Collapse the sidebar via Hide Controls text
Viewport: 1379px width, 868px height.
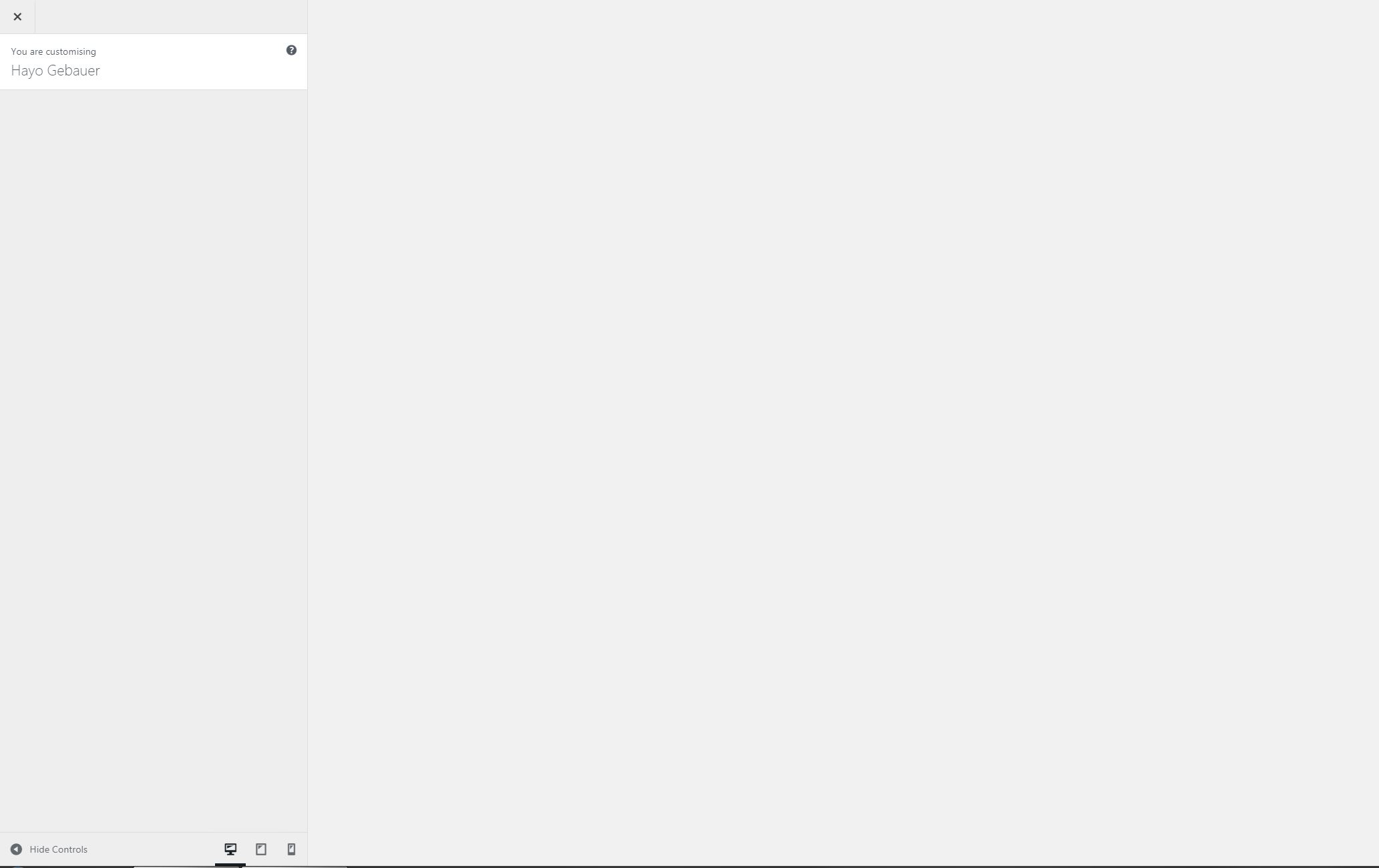click(x=59, y=849)
